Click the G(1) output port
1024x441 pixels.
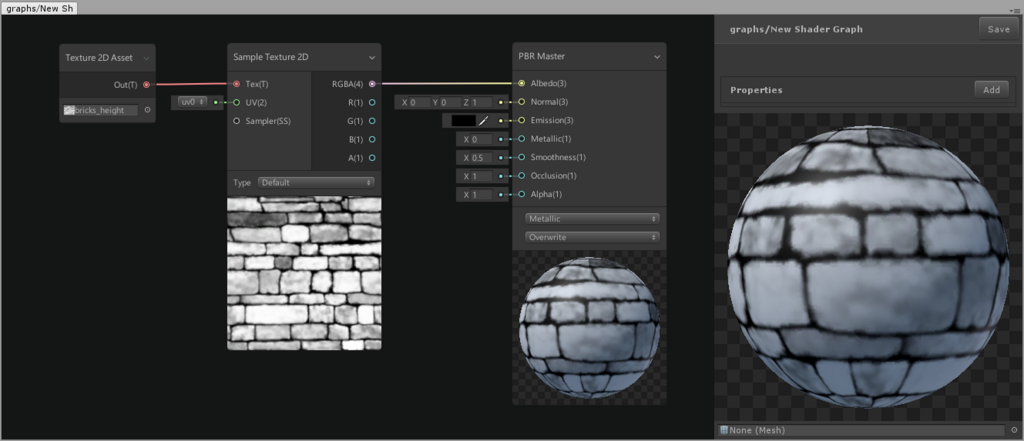click(x=372, y=121)
